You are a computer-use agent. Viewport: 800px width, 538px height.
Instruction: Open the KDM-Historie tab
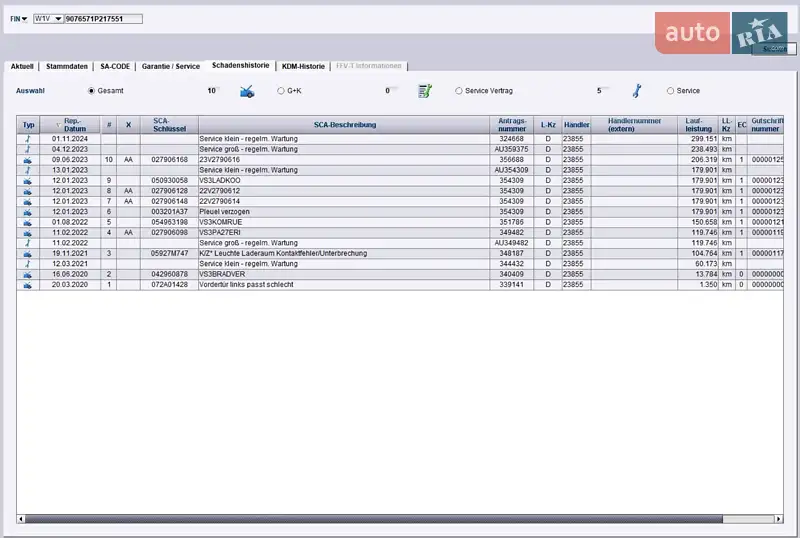coord(303,66)
